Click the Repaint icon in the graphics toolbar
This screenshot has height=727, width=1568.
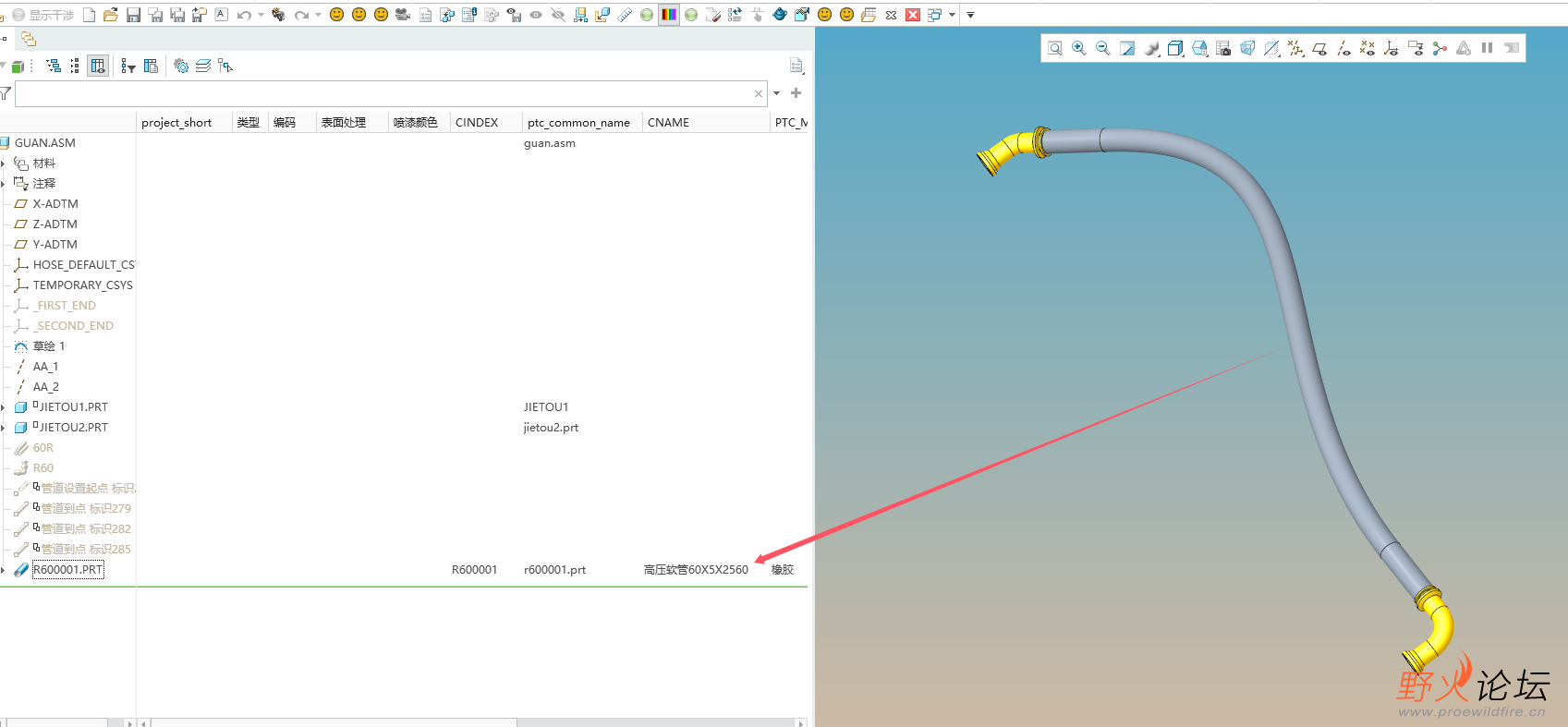[1127, 49]
